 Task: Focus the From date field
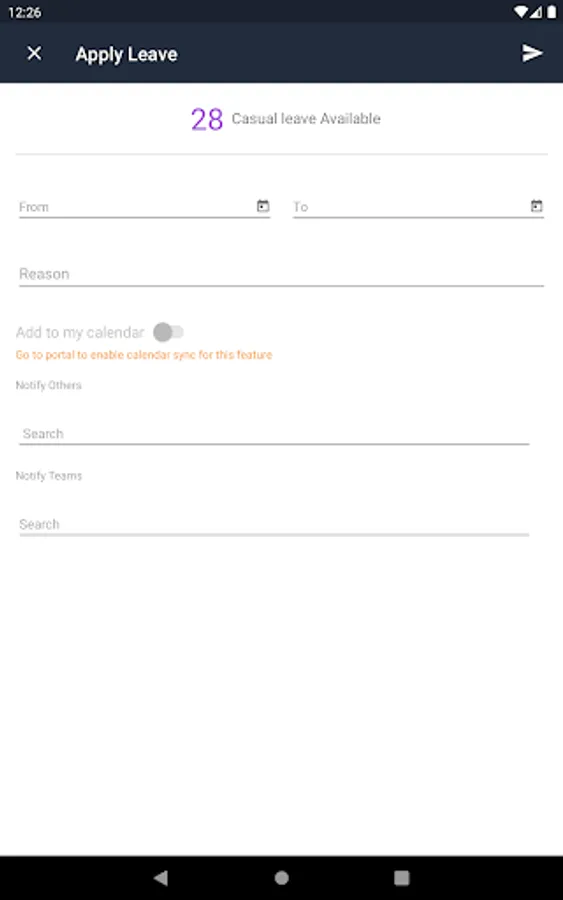click(144, 207)
